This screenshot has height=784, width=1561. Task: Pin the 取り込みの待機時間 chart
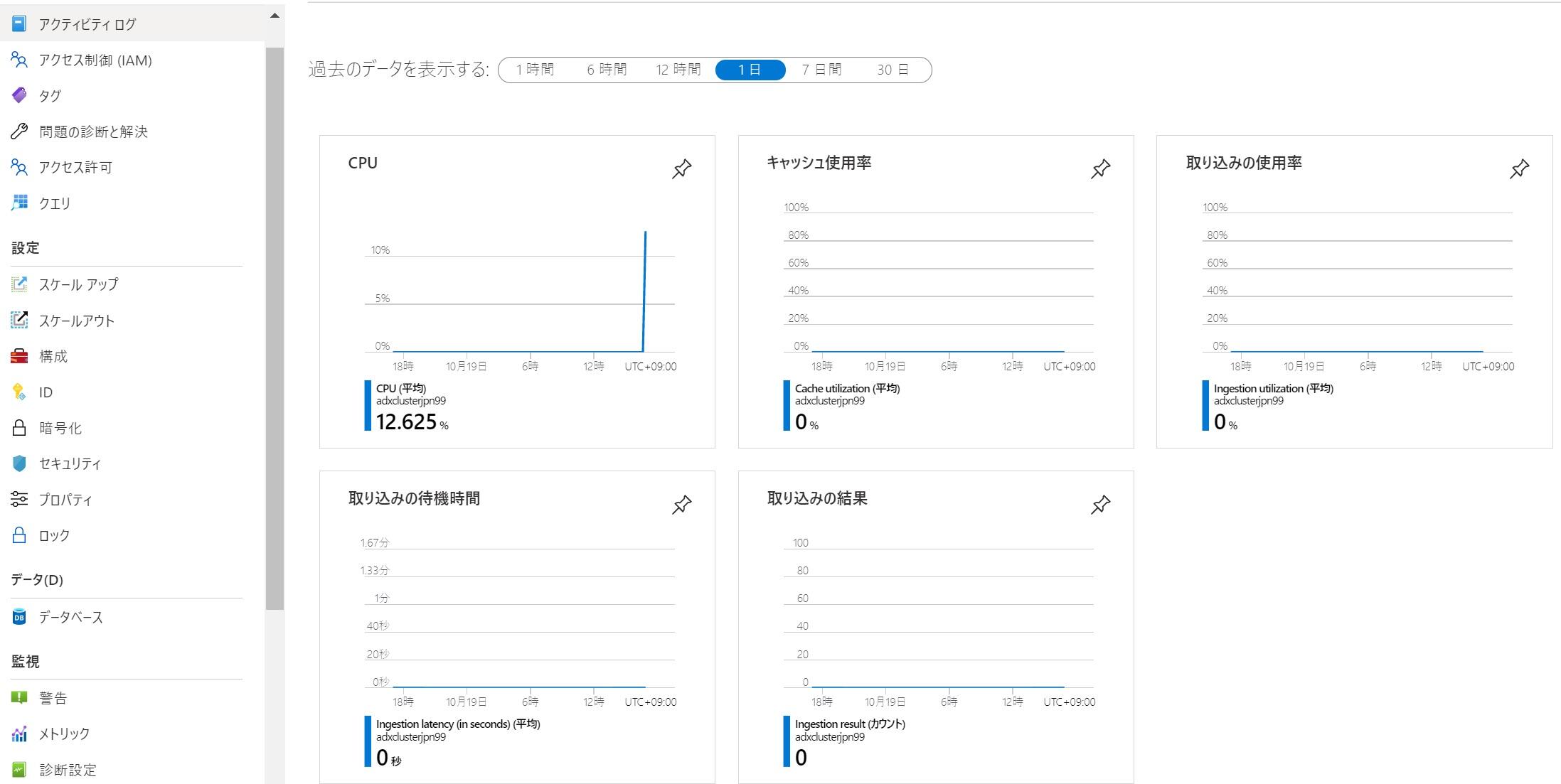click(x=681, y=505)
